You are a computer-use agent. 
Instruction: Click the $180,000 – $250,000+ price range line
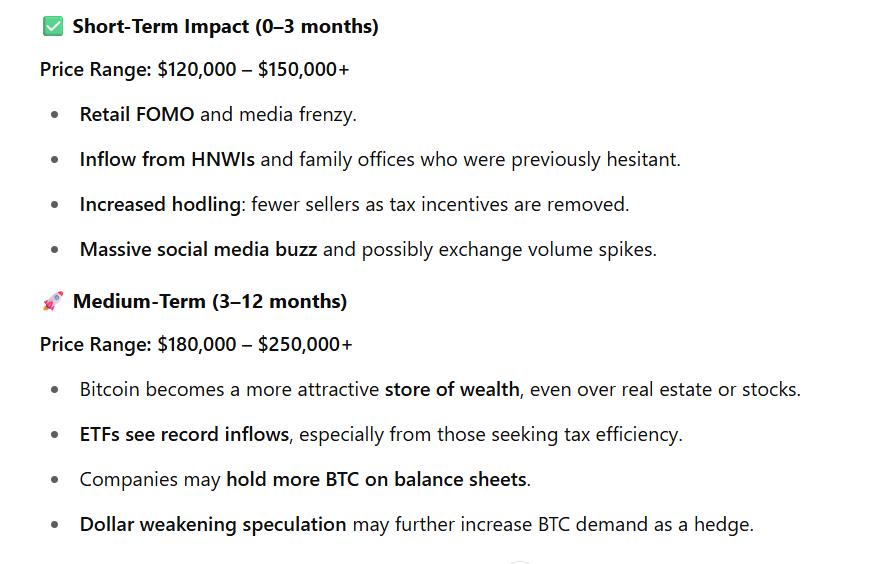[196, 344]
